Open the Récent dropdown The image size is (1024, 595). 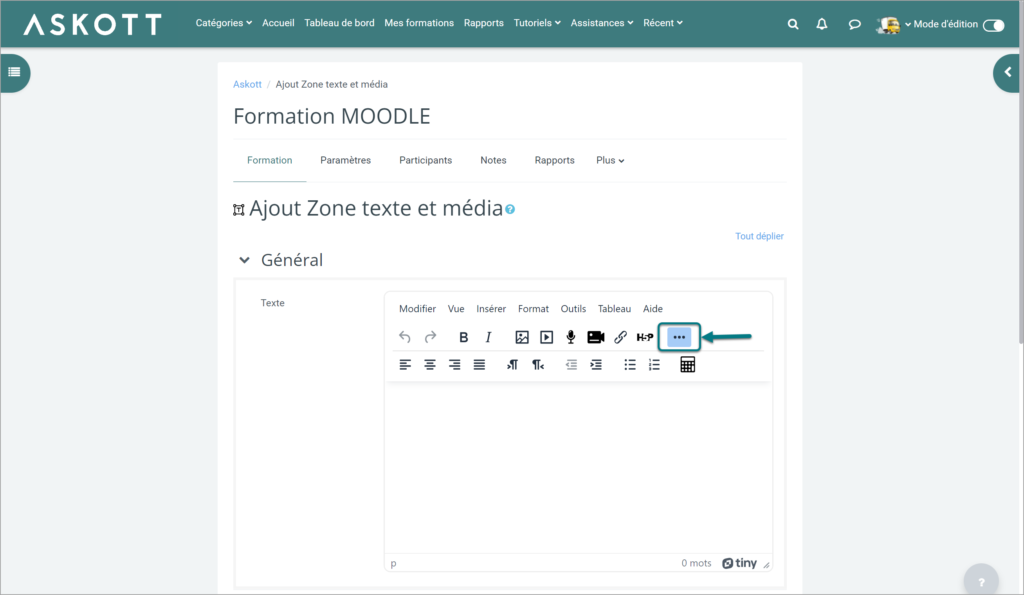[663, 23]
